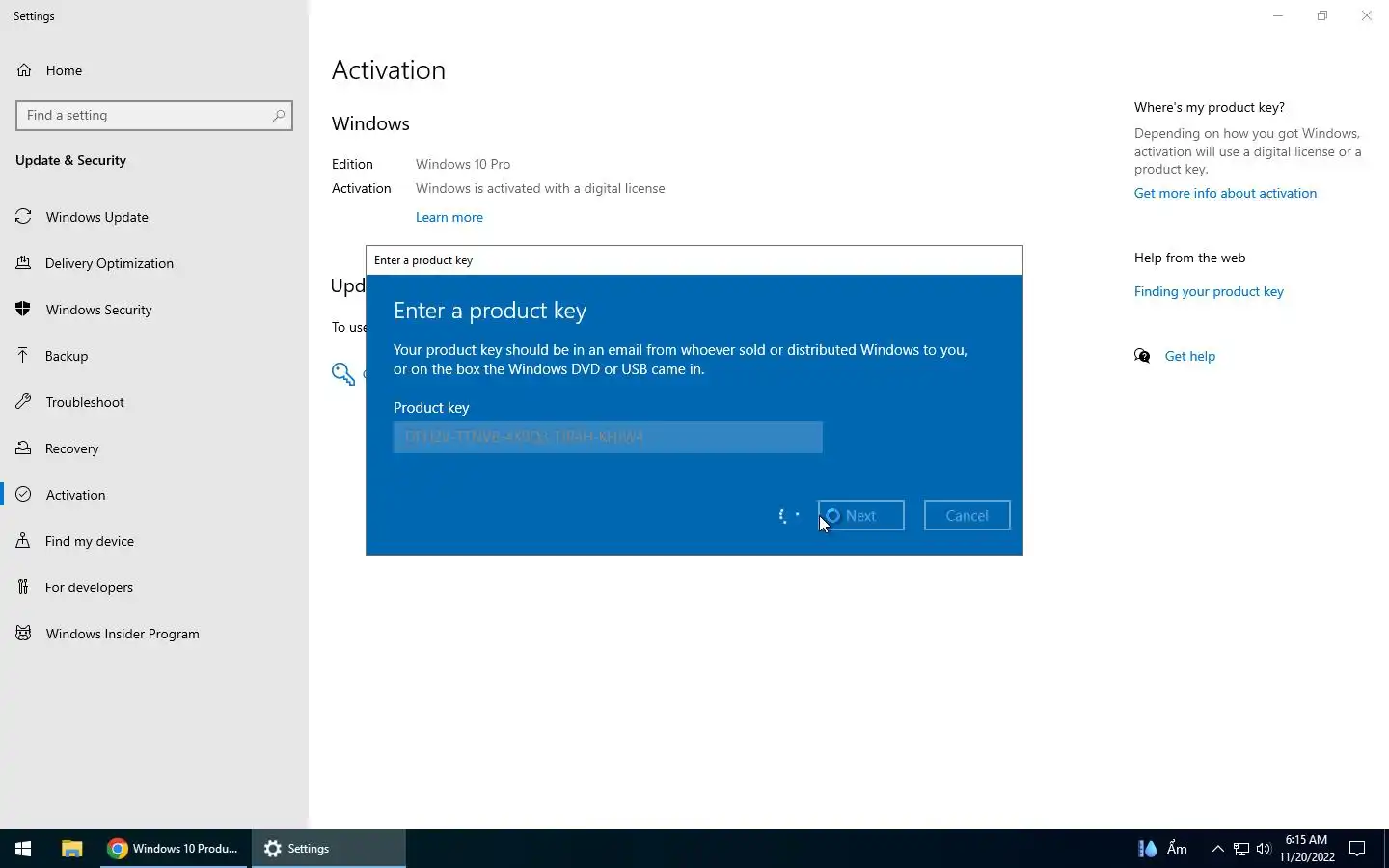This screenshot has width=1389, height=868.
Task: Open Windows Security shield icon
Action: [24, 310]
